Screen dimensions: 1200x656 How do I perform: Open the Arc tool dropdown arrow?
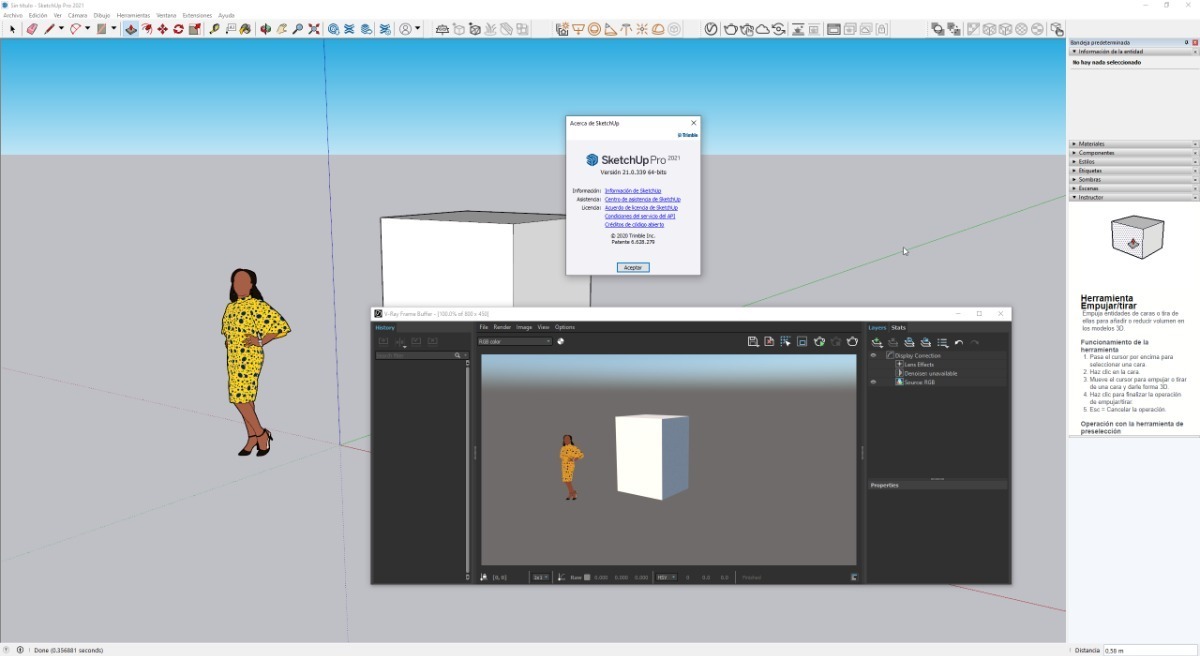[88, 29]
